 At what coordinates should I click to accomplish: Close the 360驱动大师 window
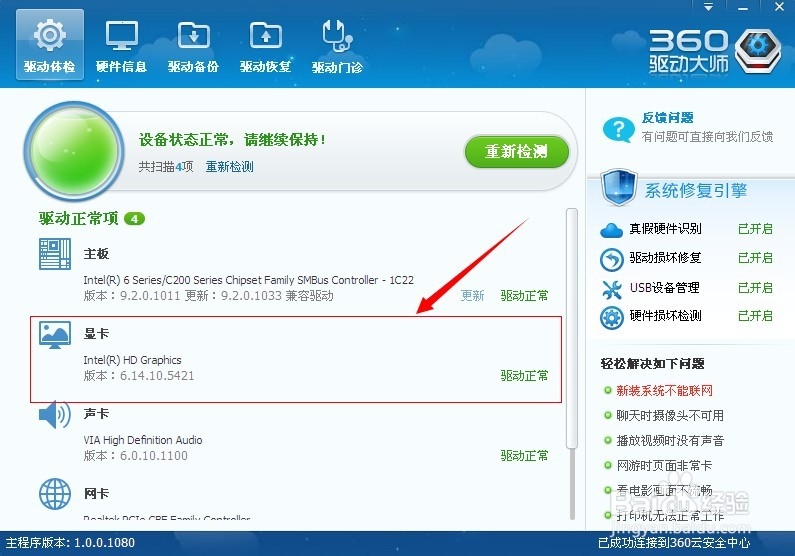point(779,7)
